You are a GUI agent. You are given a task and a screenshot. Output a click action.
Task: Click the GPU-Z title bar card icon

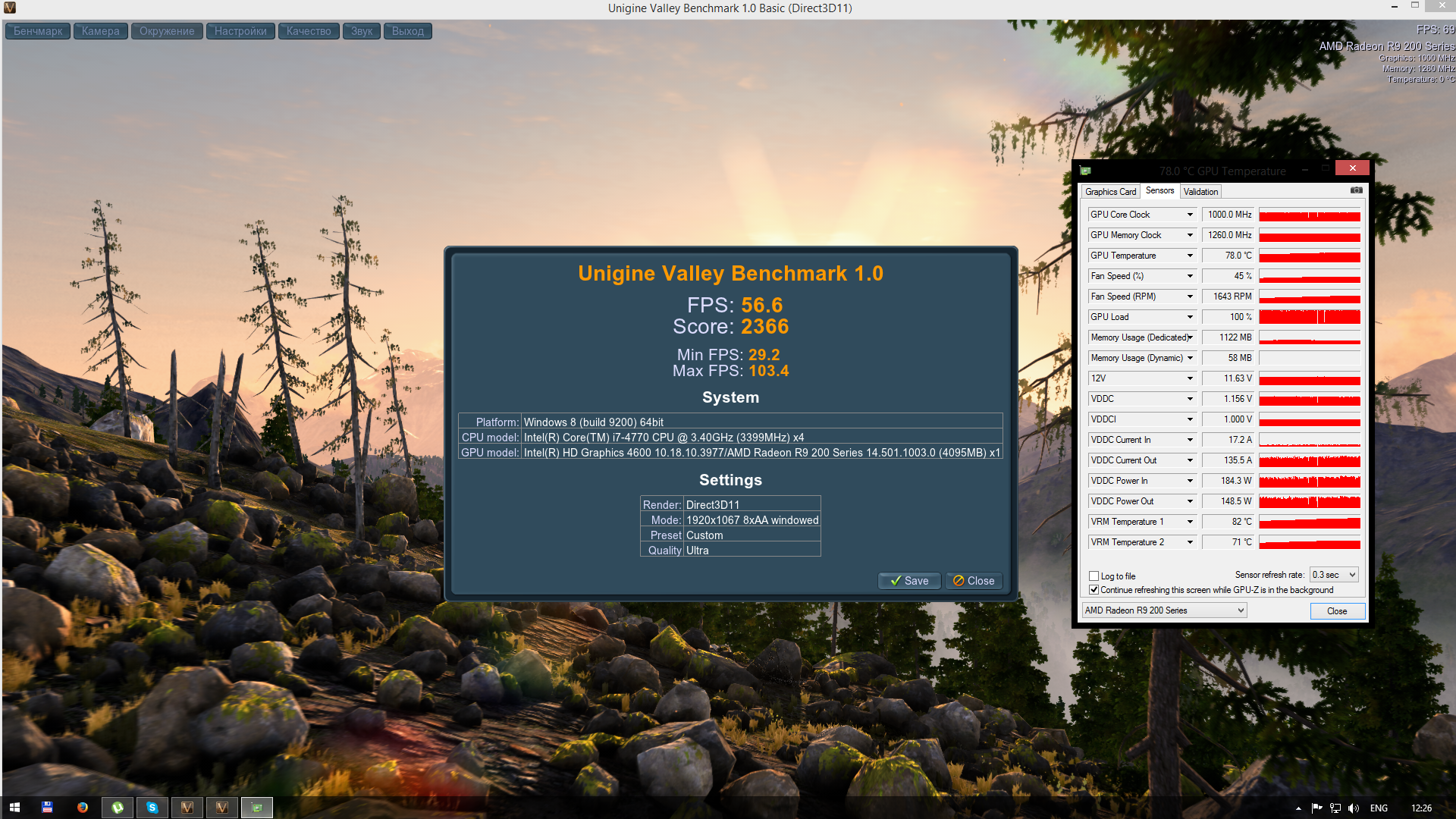click(1085, 171)
